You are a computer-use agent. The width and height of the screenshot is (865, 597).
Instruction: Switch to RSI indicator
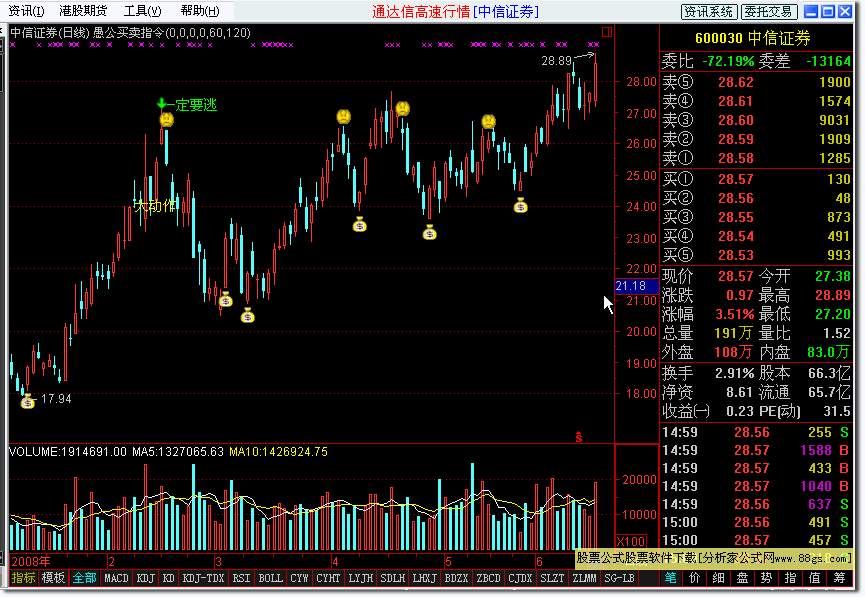click(x=241, y=578)
